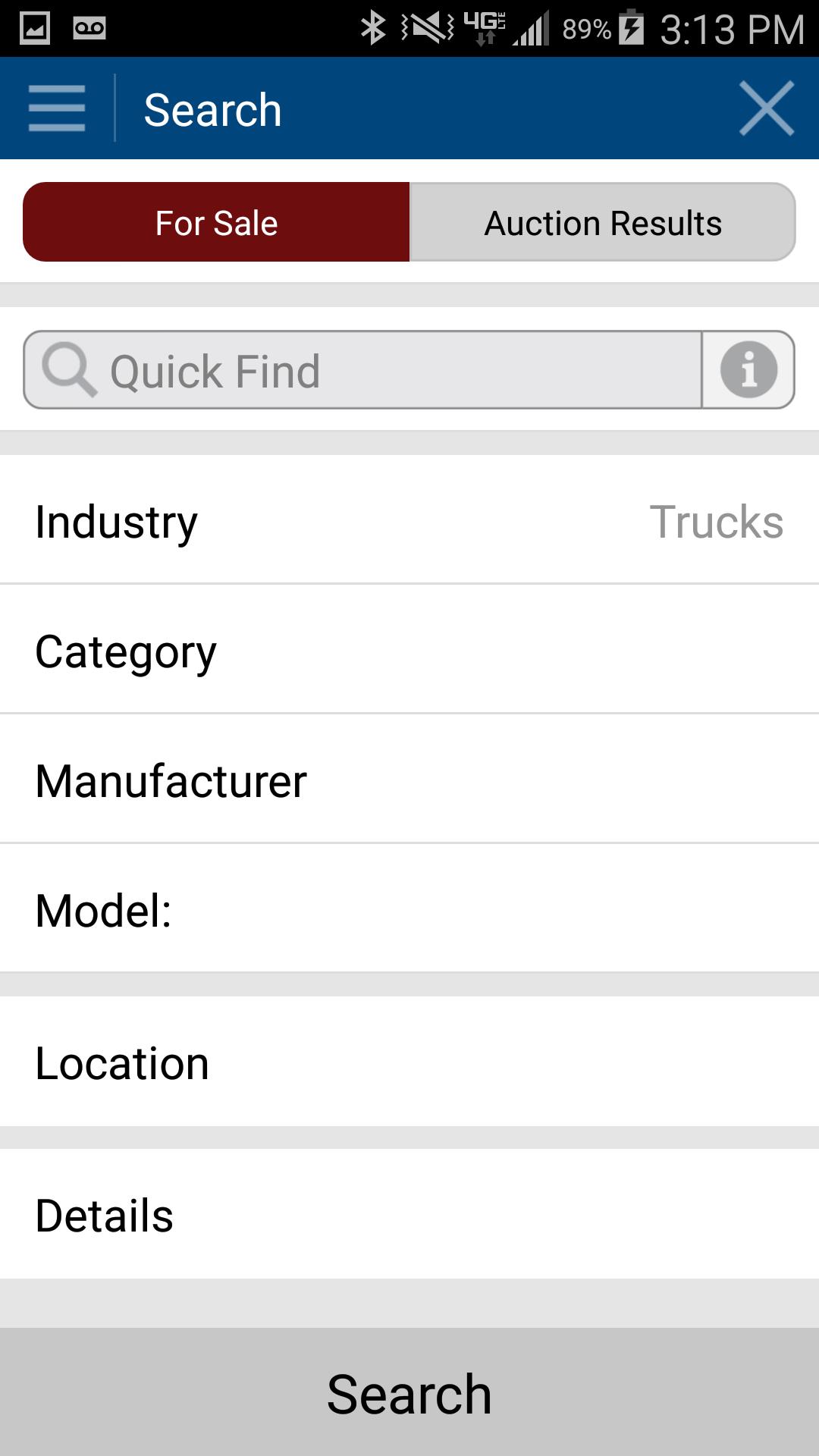
Task: Open the Details filter
Action: pos(409,1216)
